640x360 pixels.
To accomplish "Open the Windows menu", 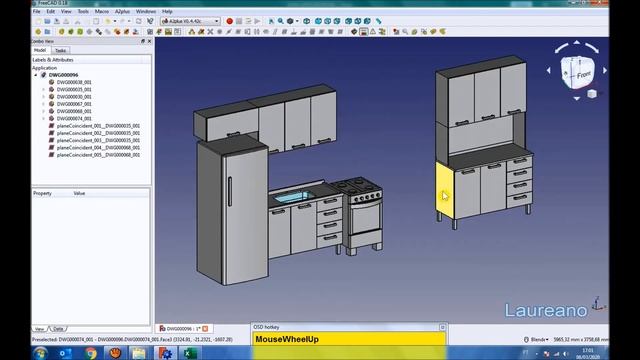I will point(146,11).
